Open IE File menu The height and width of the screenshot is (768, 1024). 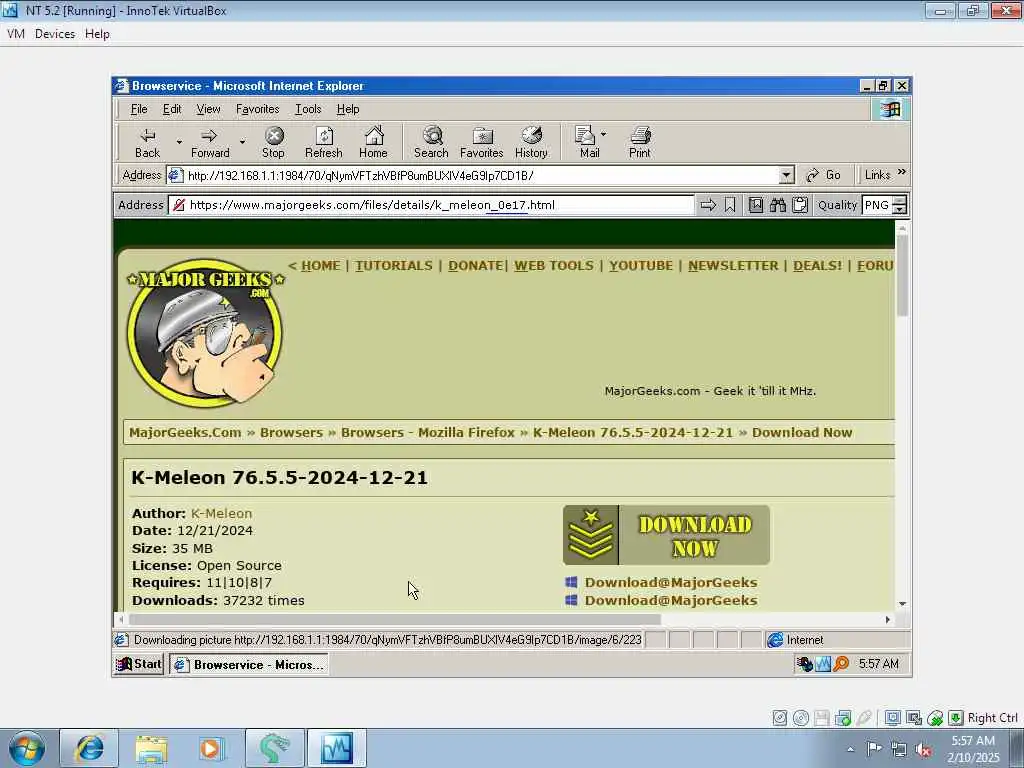point(139,109)
